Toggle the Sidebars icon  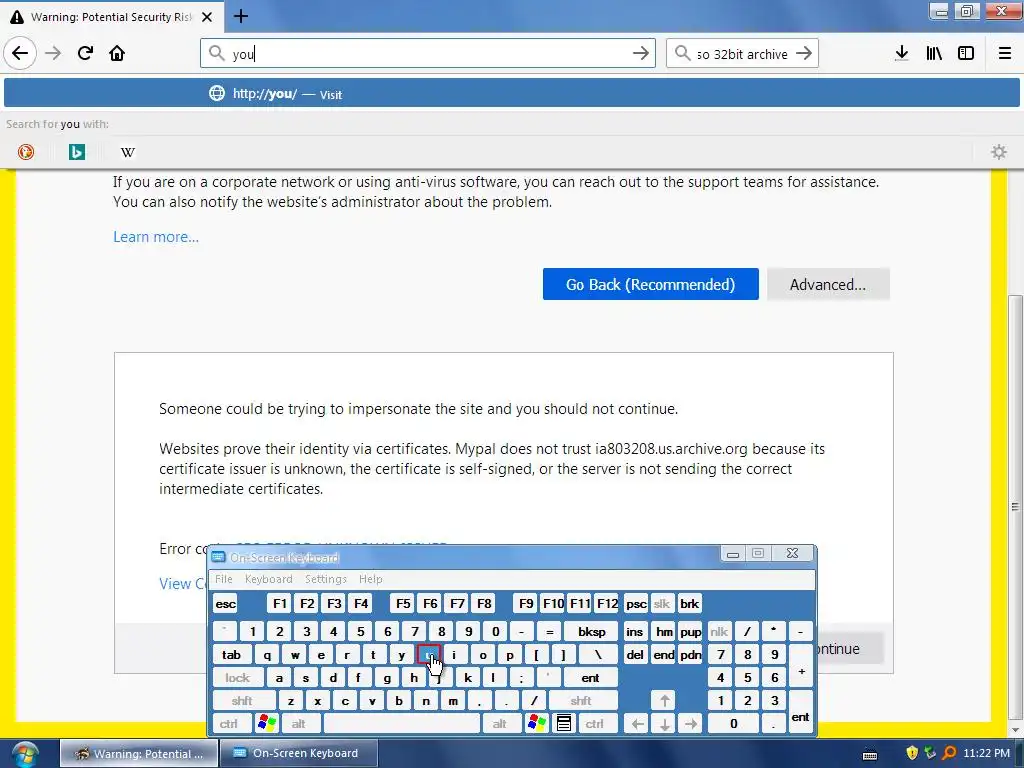tap(966, 53)
